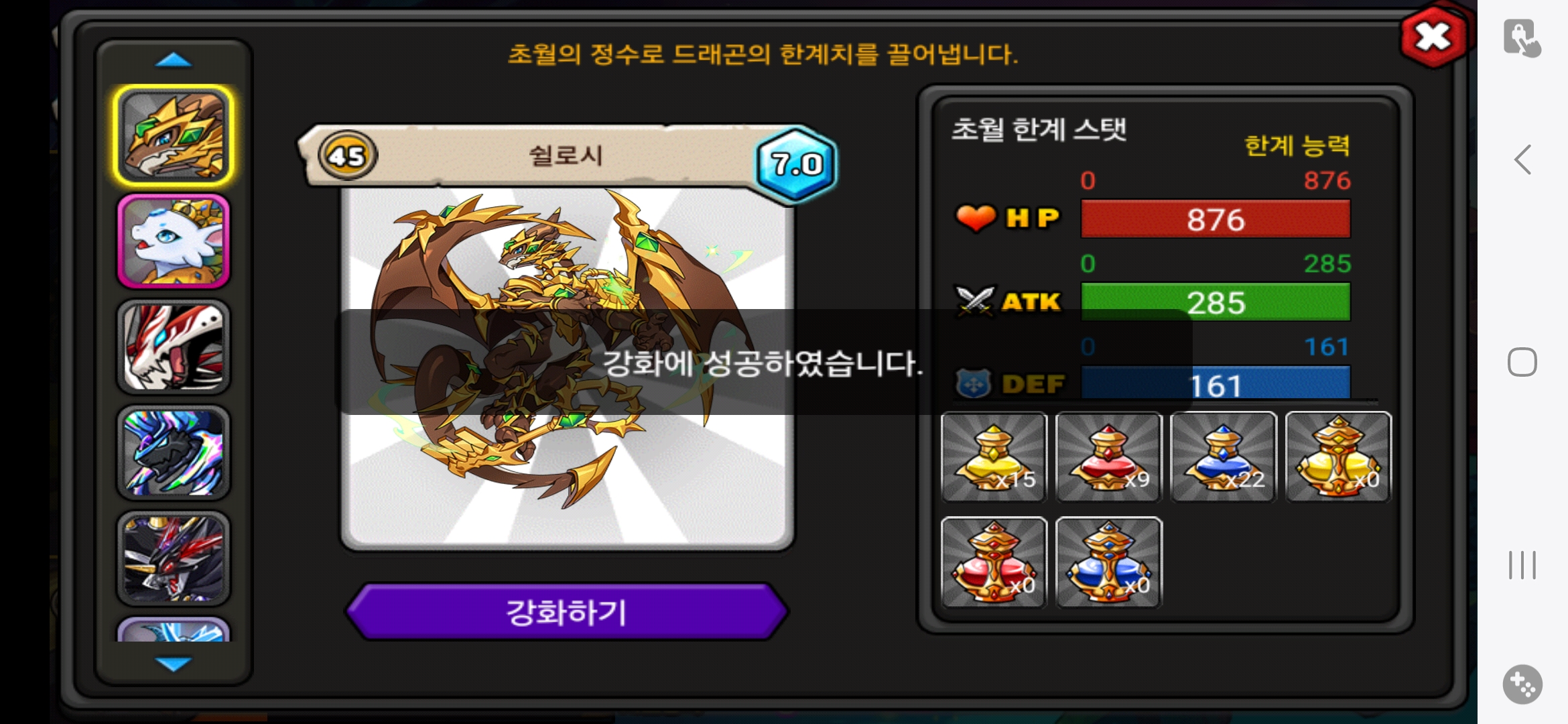Click the red HP bar showing 876

coord(1216,219)
